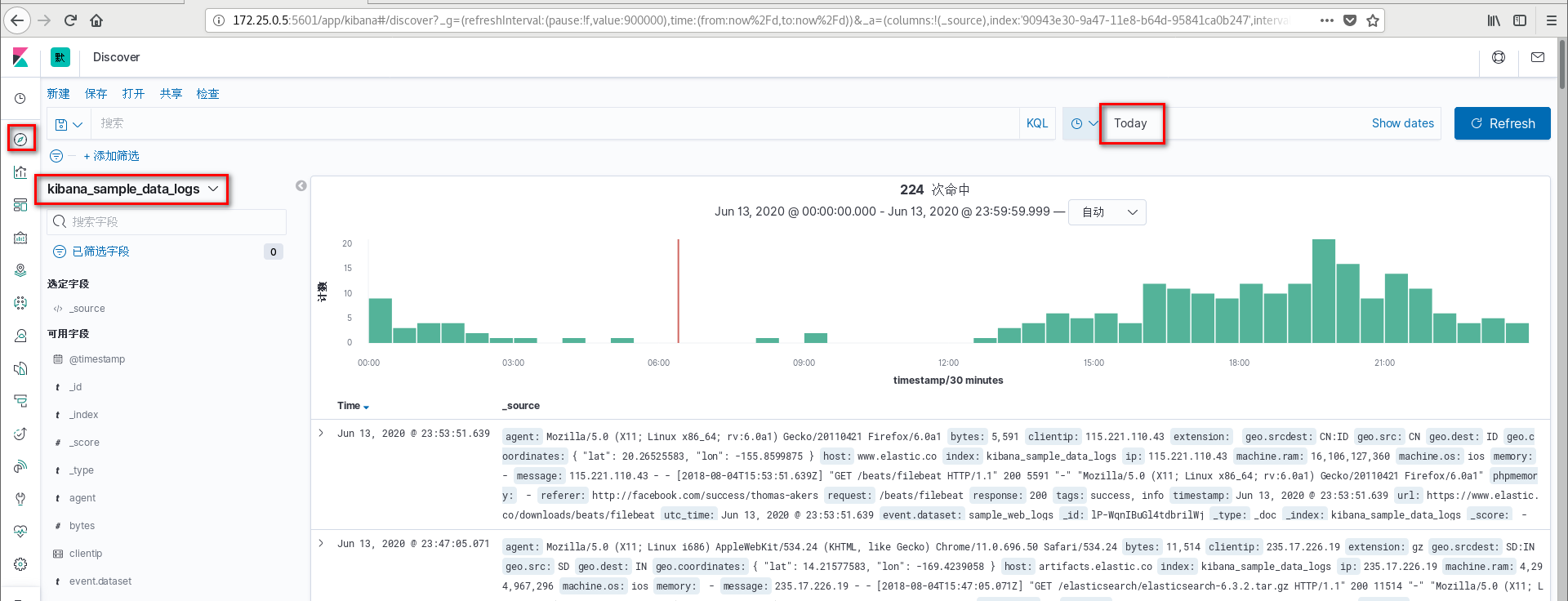Click the filter options circle icon
Image resolution: width=1568 pixels, height=601 pixels.
pyautogui.click(x=56, y=156)
